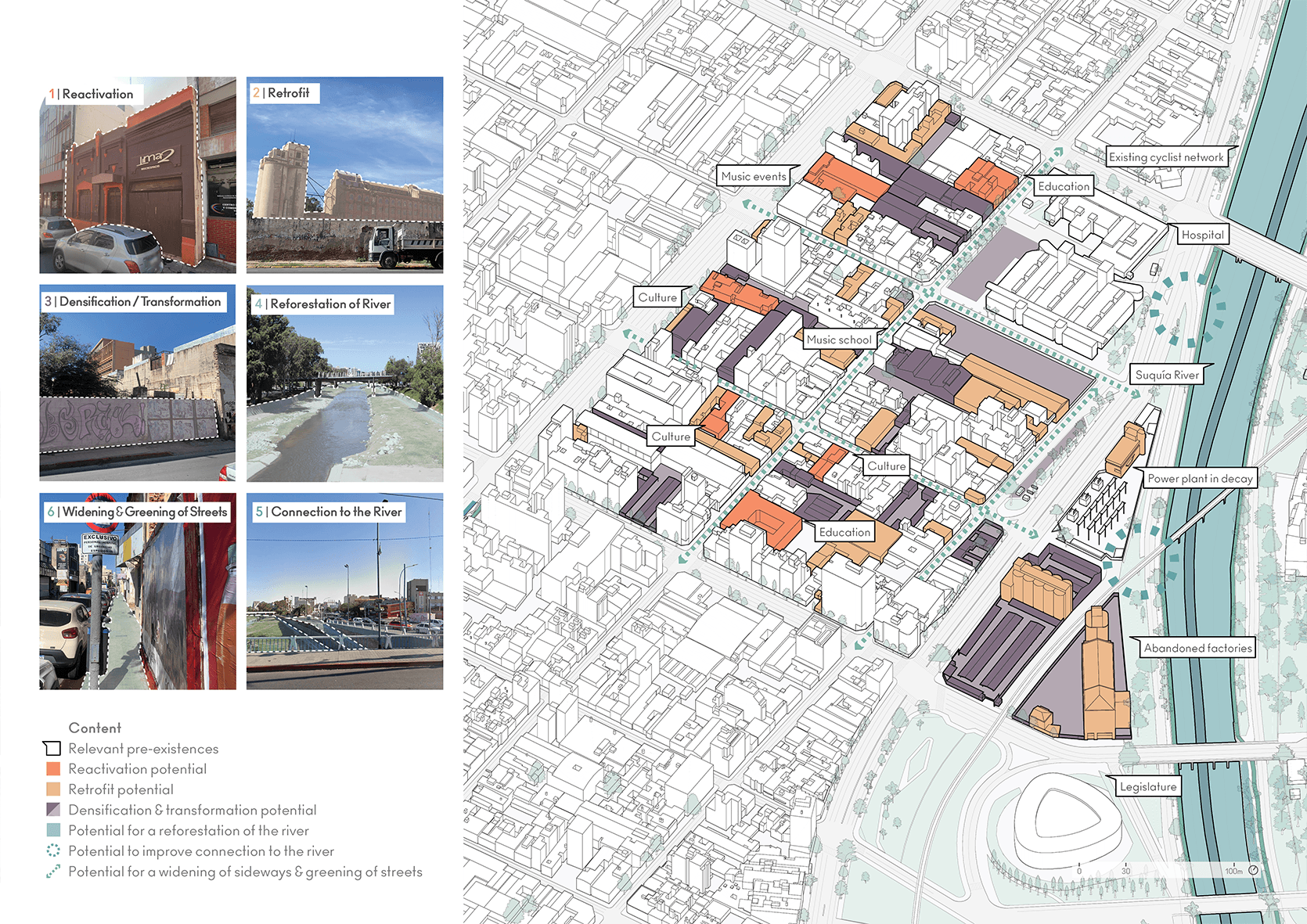1307x924 pixels.
Task: Click the Connection to the River photo
Action: 345,591
